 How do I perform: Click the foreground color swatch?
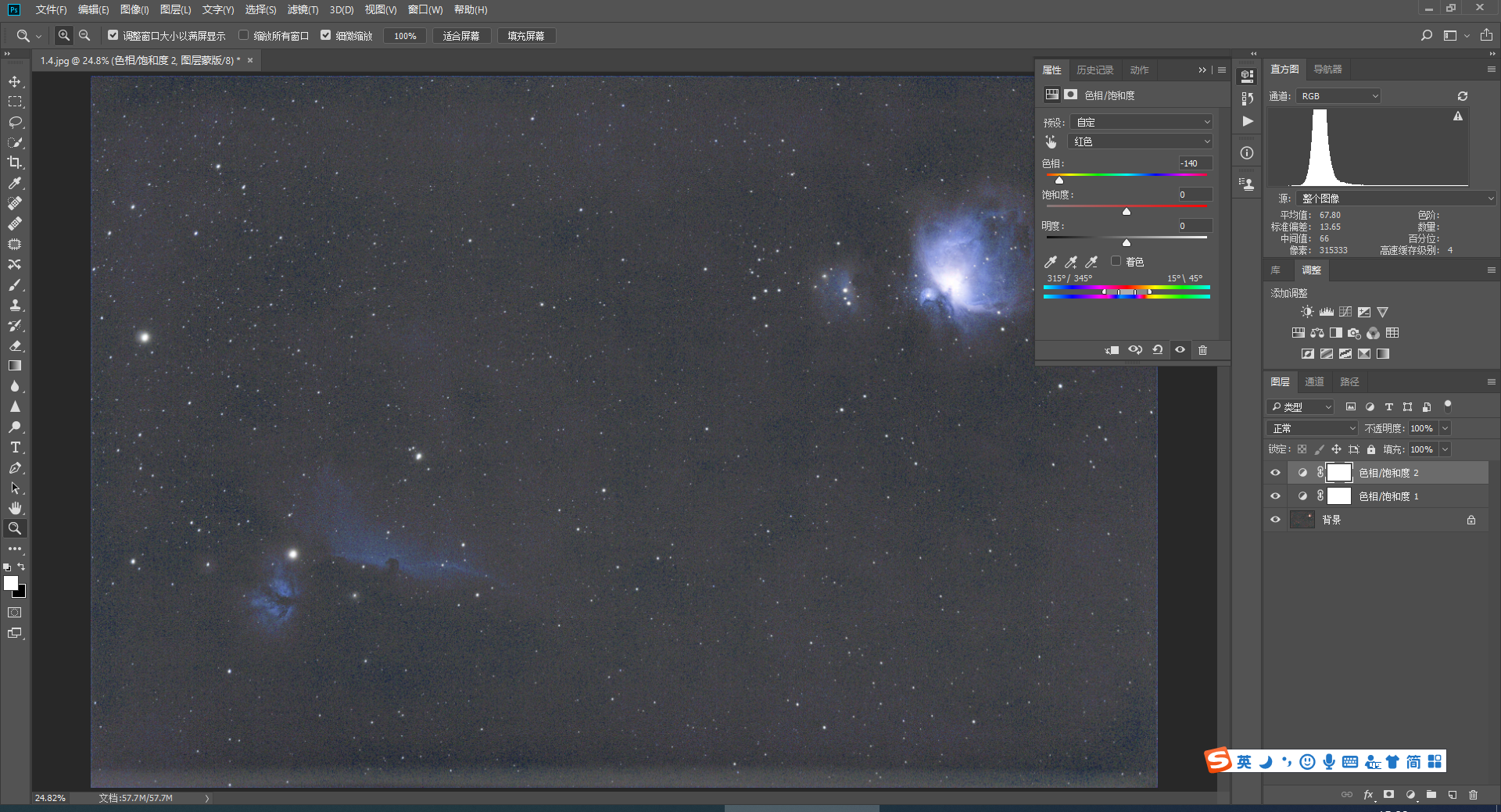pos(11,583)
